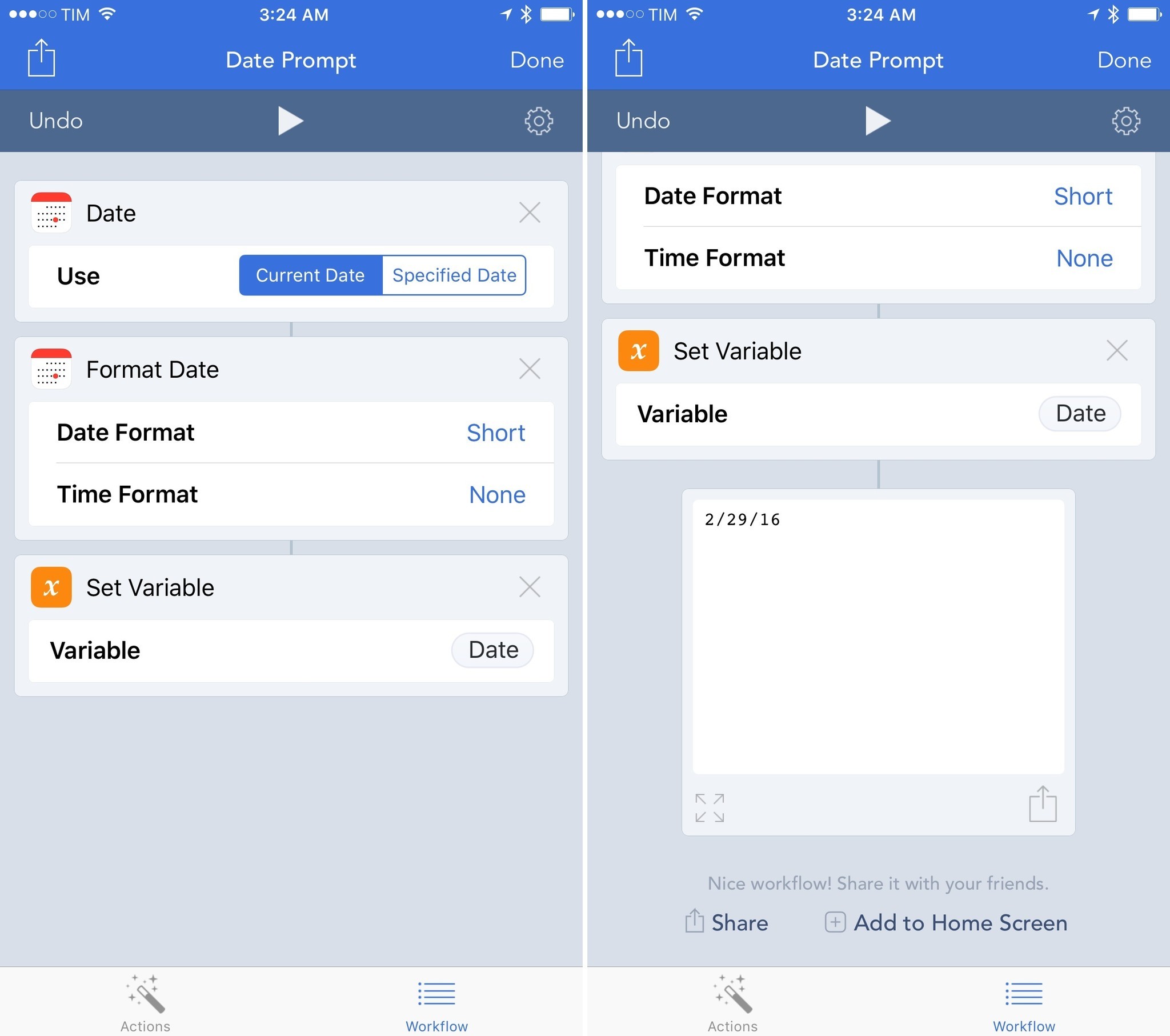Tap the Set Variable orange icon right
Screen dimensions: 1170x1036
pyautogui.click(x=637, y=350)
